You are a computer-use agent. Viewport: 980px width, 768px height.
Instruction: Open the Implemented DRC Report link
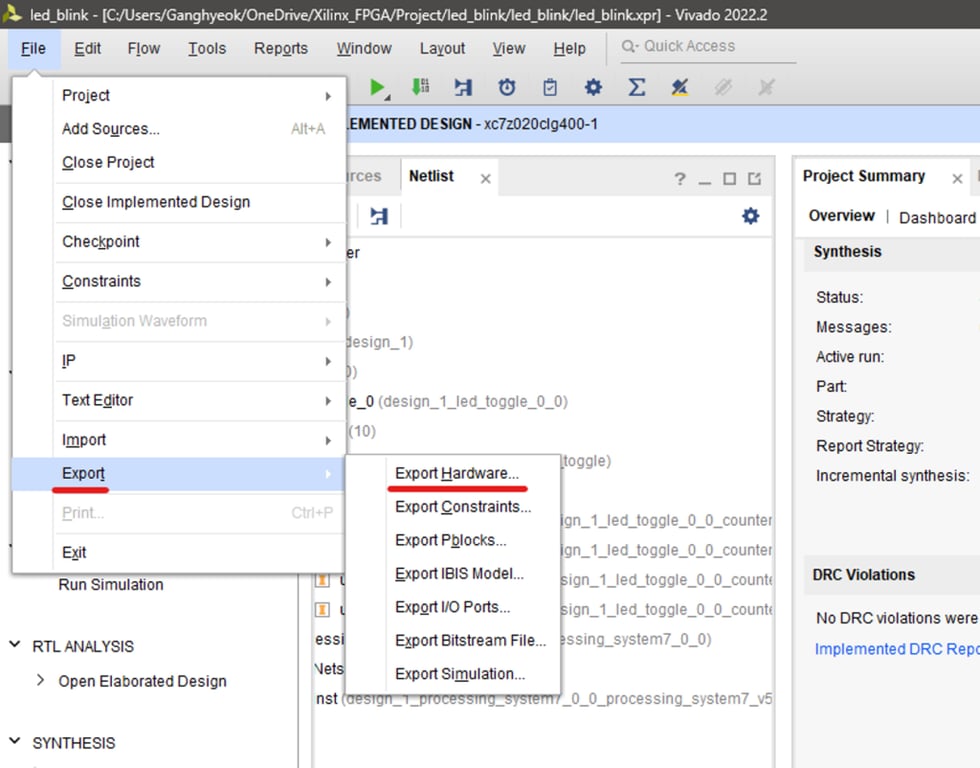pyautogui.click(x=896, y=649)
